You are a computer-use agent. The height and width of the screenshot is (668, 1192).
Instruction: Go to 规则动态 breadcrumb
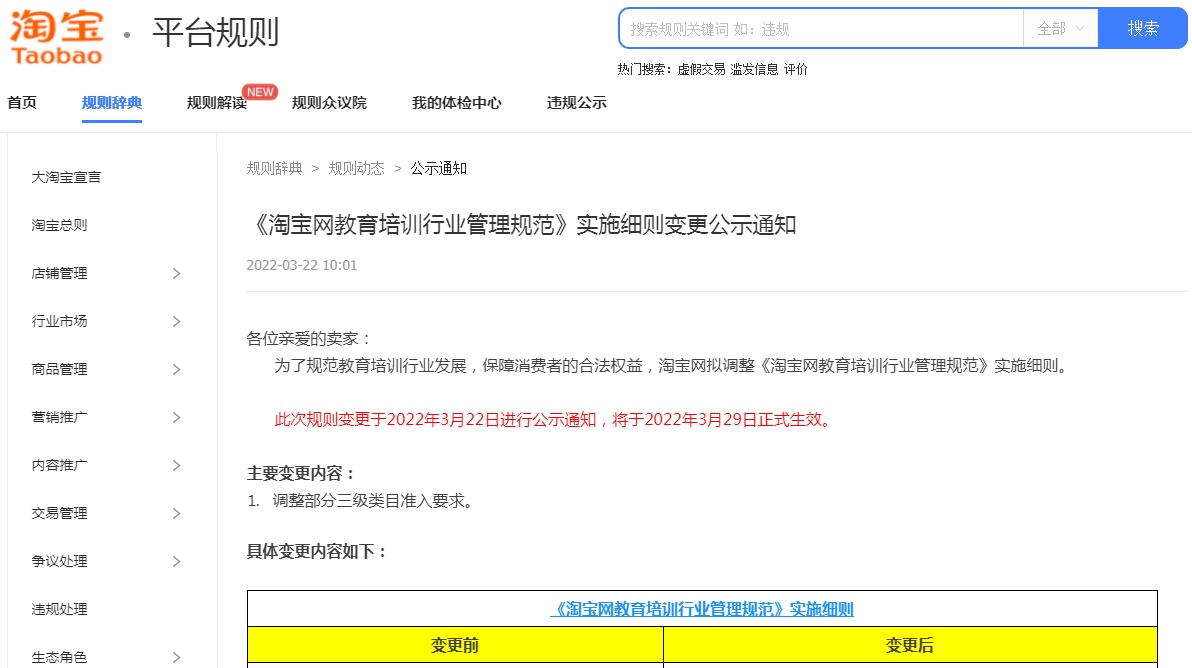357,168
